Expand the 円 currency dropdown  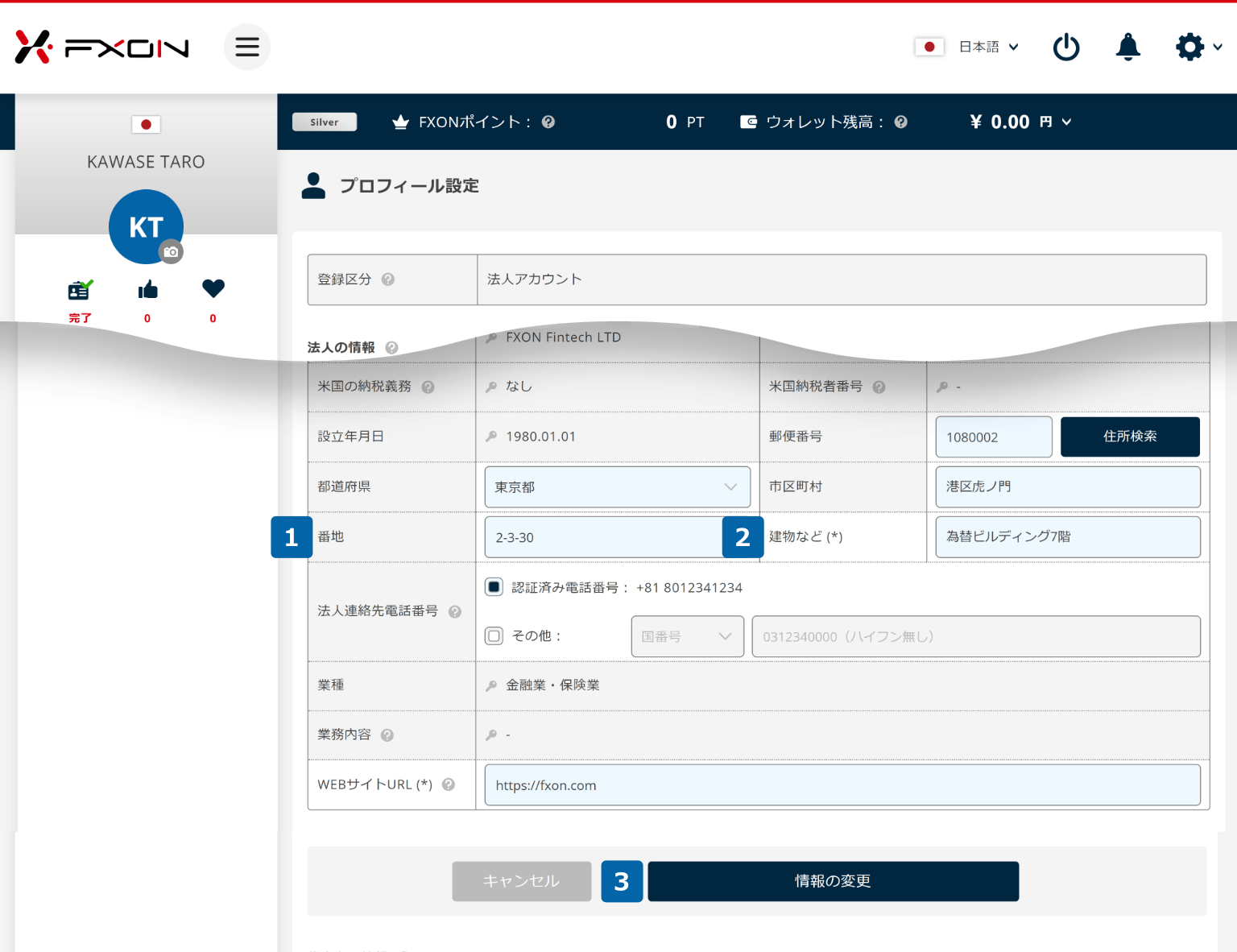tap(1056, 122)
